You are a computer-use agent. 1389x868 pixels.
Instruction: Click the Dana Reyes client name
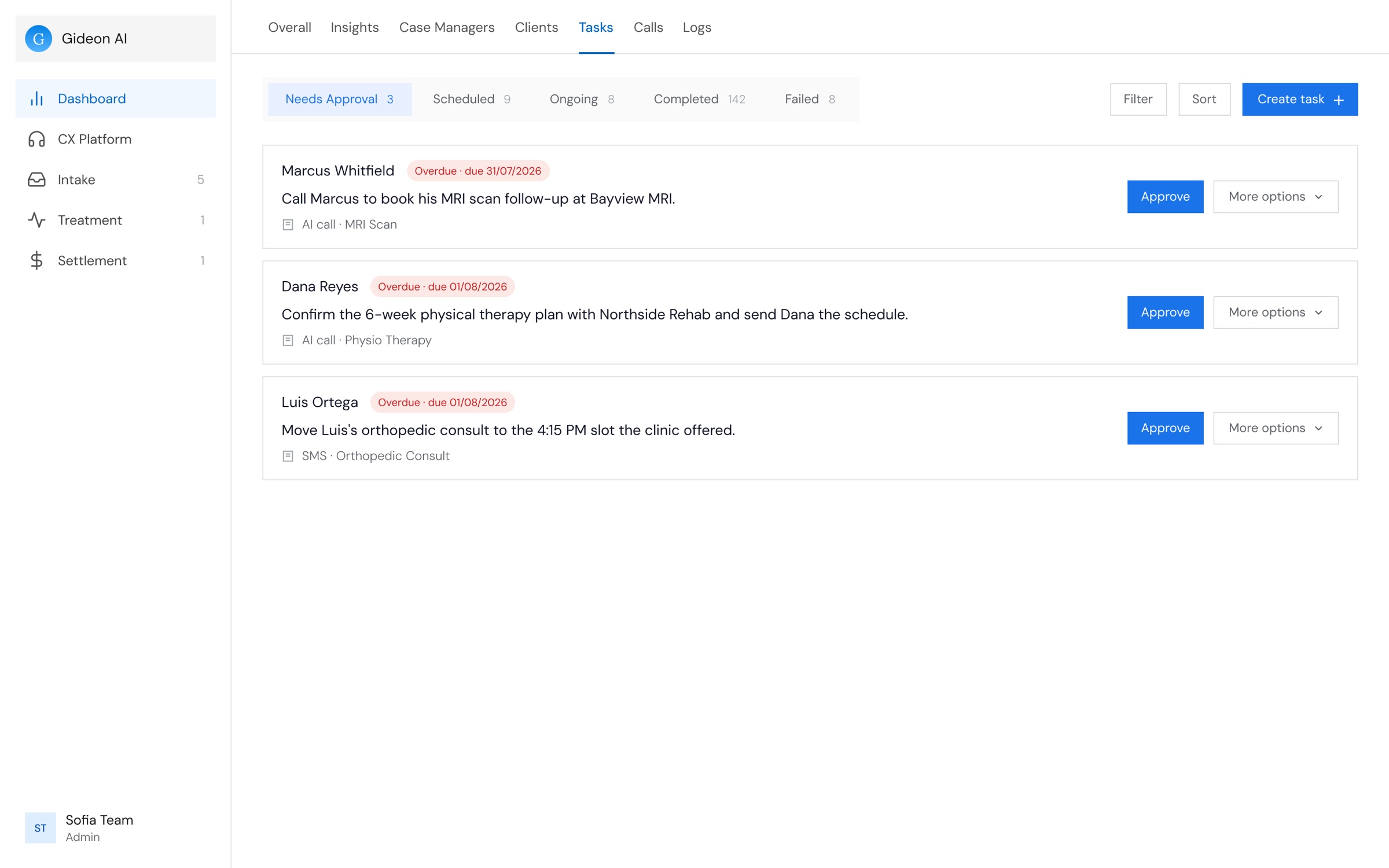pyautogui.click(x=320, y=286)
